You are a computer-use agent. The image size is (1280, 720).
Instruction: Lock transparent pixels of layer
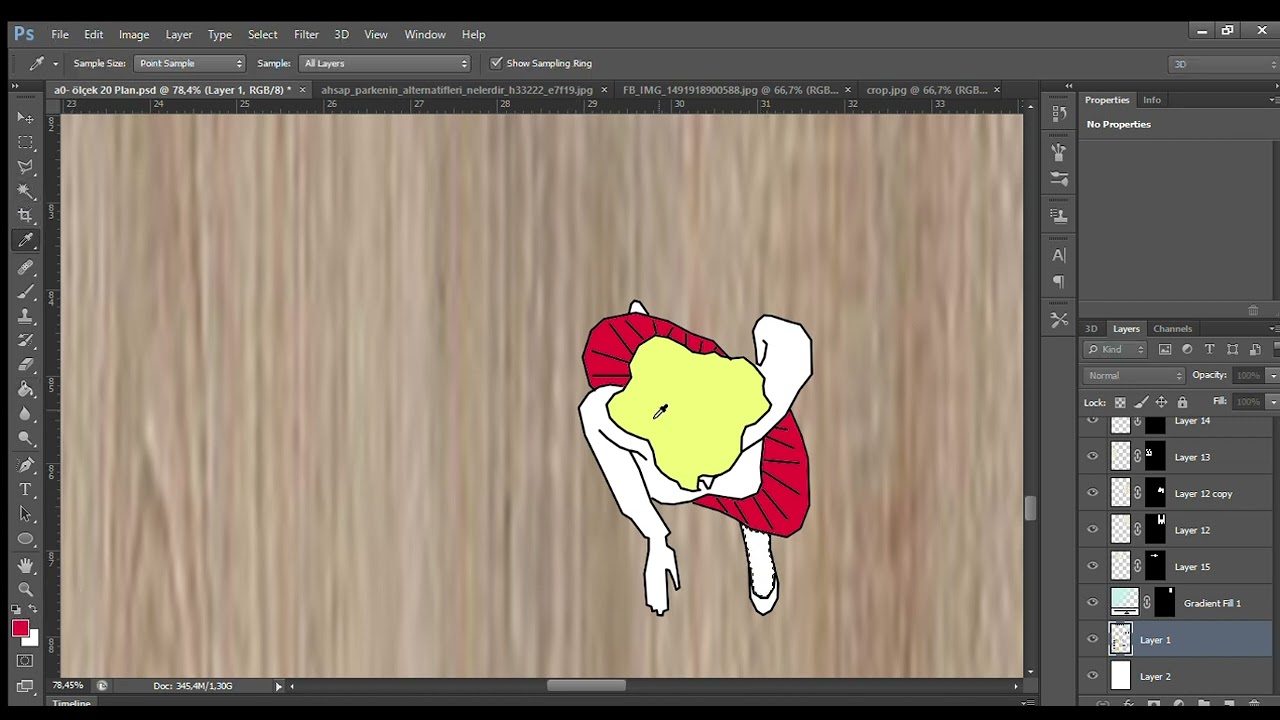pyautogui.click(x=1120, y=402)
